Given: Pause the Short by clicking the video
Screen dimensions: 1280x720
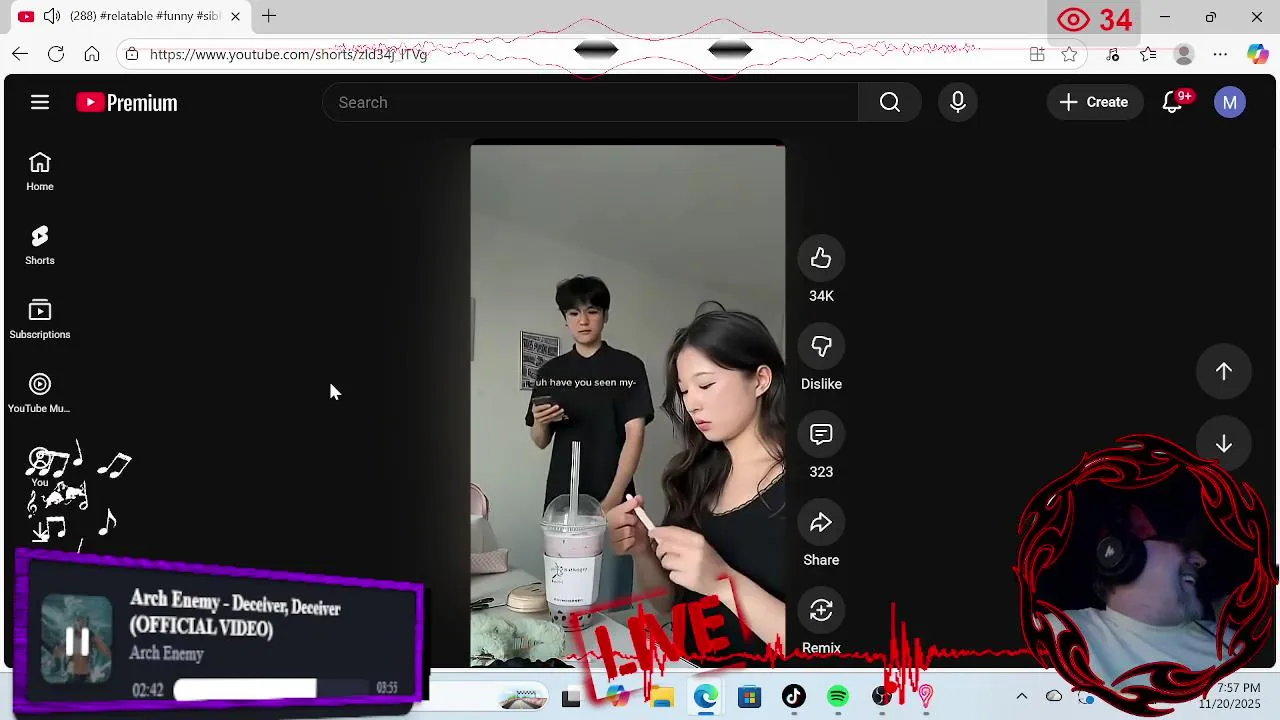Looking at the screenshot, I should (x=628, y=404).
